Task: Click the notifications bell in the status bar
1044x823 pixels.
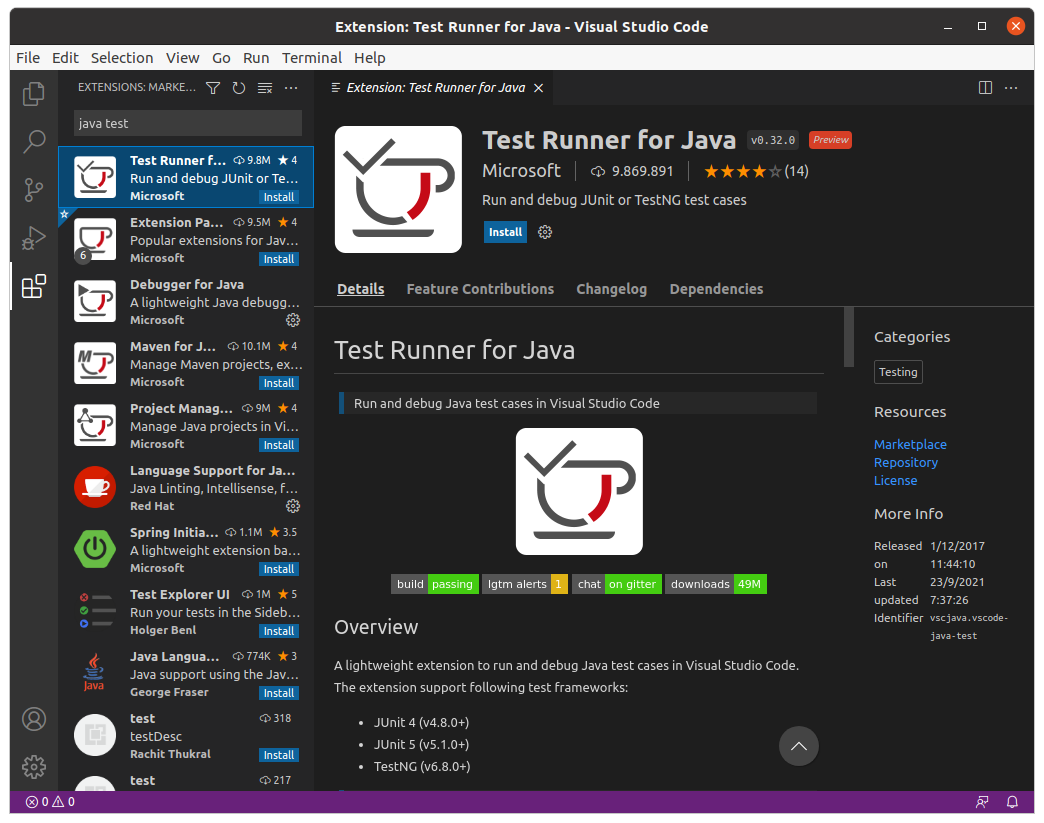Action: [x=1011, y=801]
